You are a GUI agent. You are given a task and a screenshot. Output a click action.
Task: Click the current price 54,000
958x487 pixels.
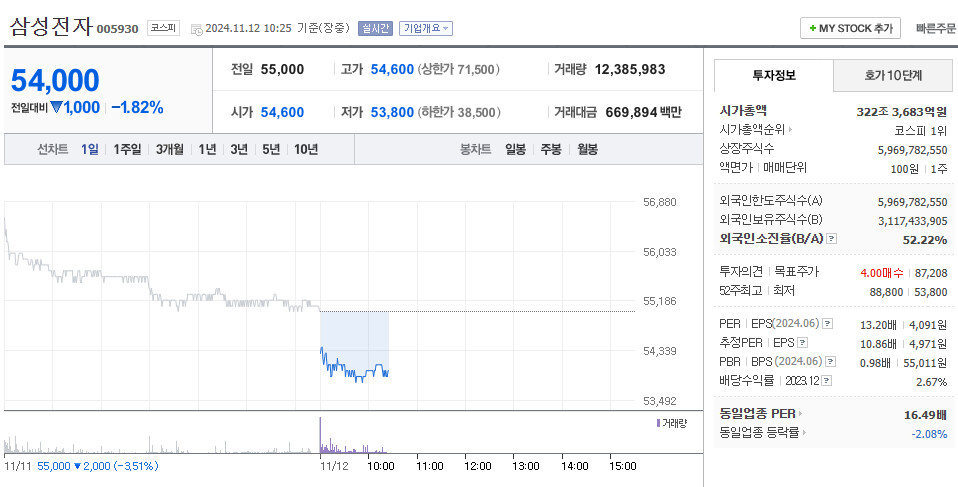coord(55,80)
